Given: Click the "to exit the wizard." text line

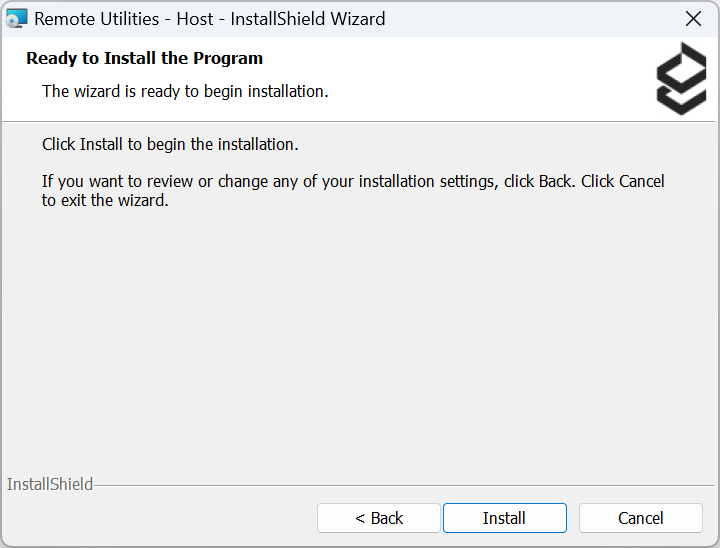Looking at the screenshot, I should (x=105, y=200).
